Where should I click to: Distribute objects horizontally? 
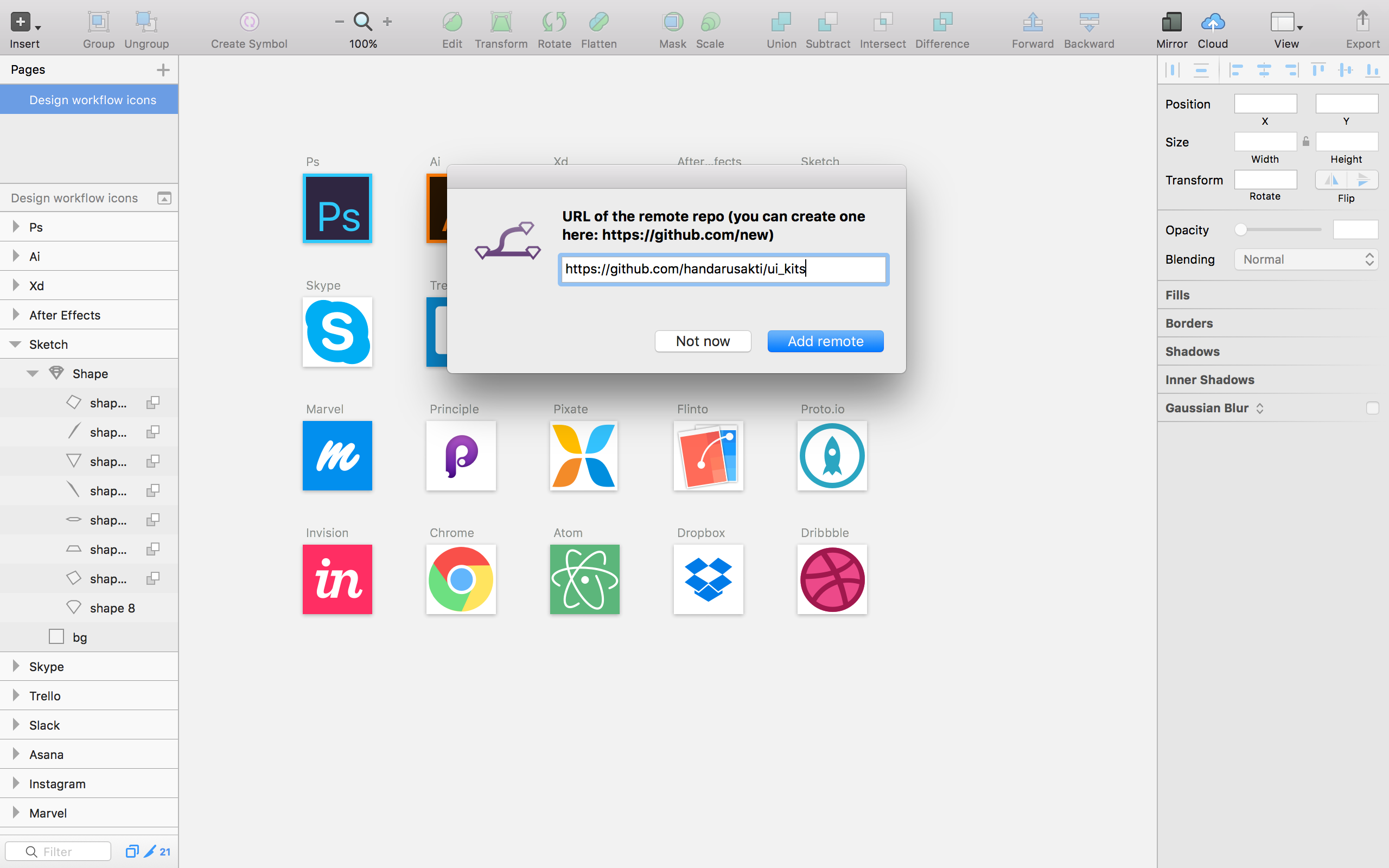pyautogui.click(x=1173, y=70)
